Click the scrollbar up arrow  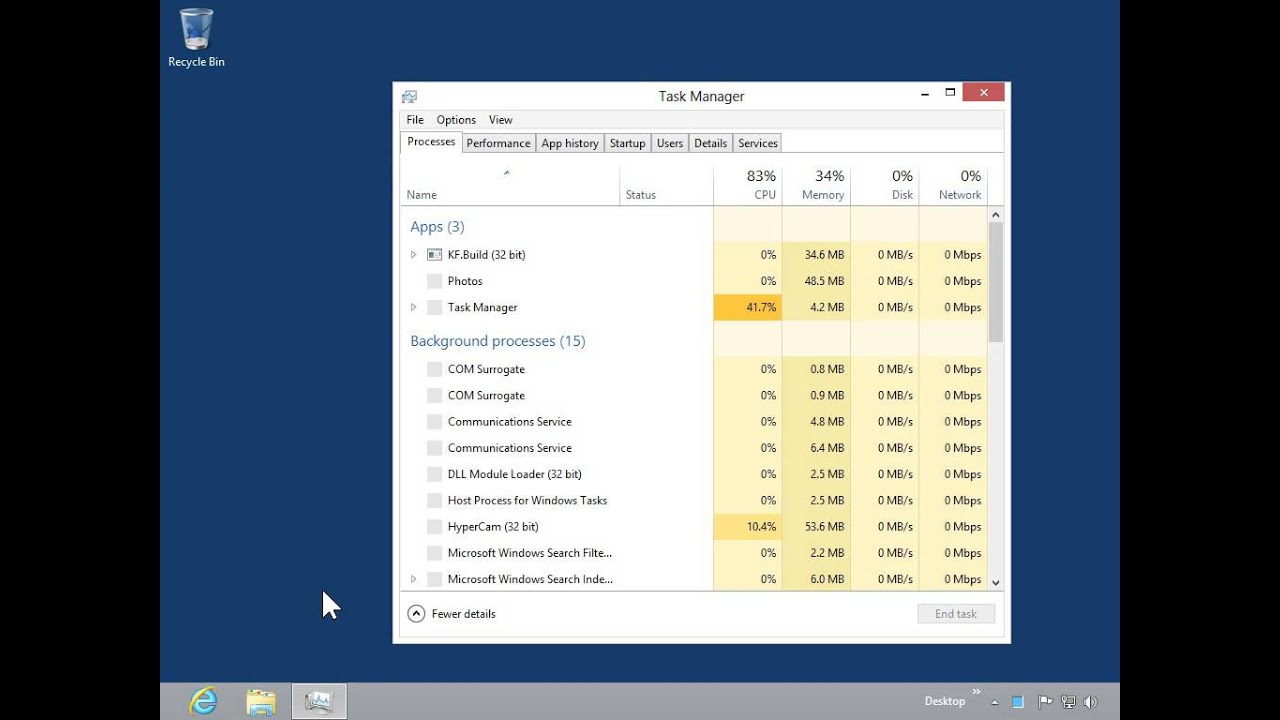click(995, 215)
